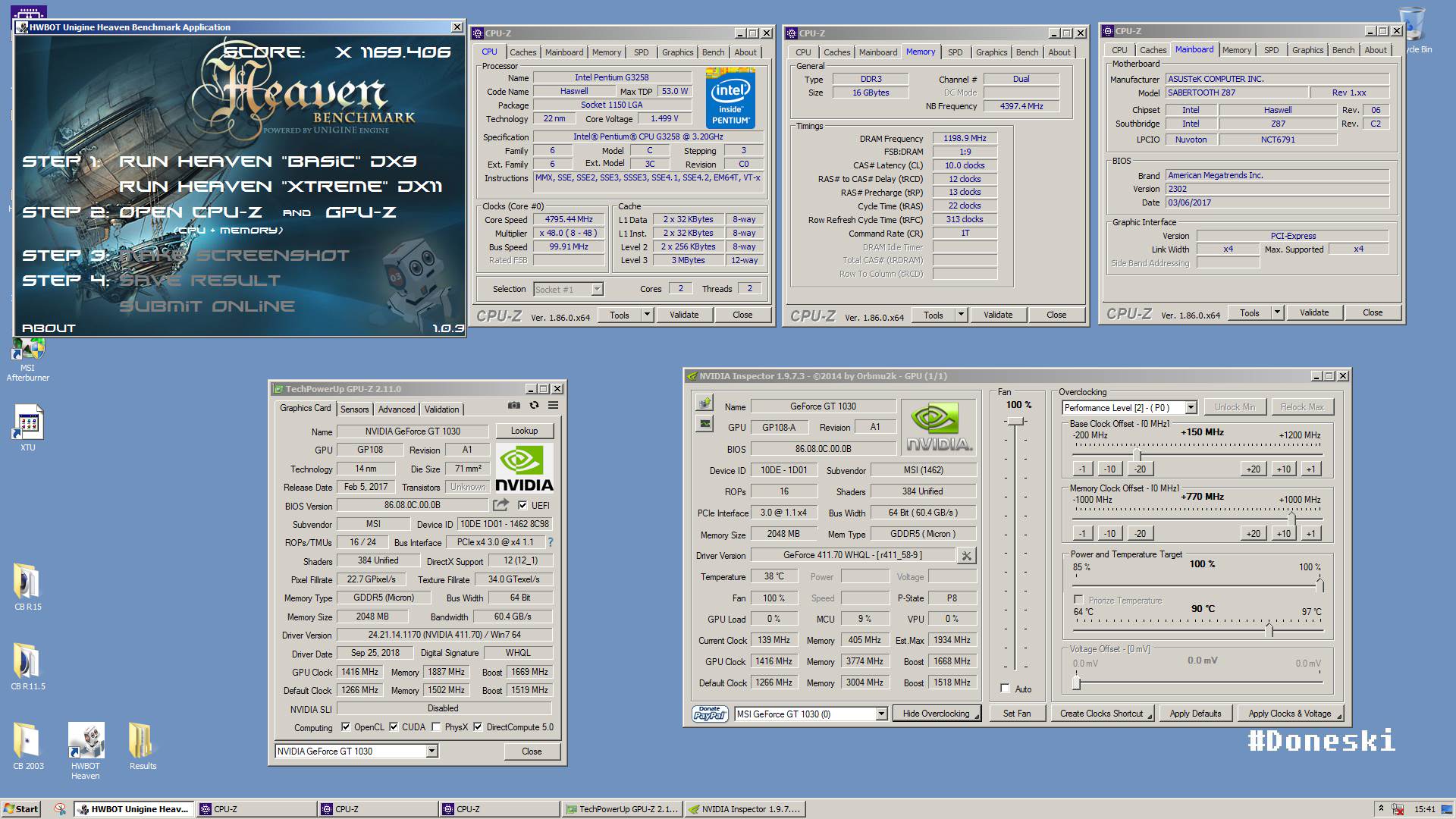Click Intel Pentium logo in CPU-Z
This screenshot has height=819, width=1456.
(x=730, y=98)
